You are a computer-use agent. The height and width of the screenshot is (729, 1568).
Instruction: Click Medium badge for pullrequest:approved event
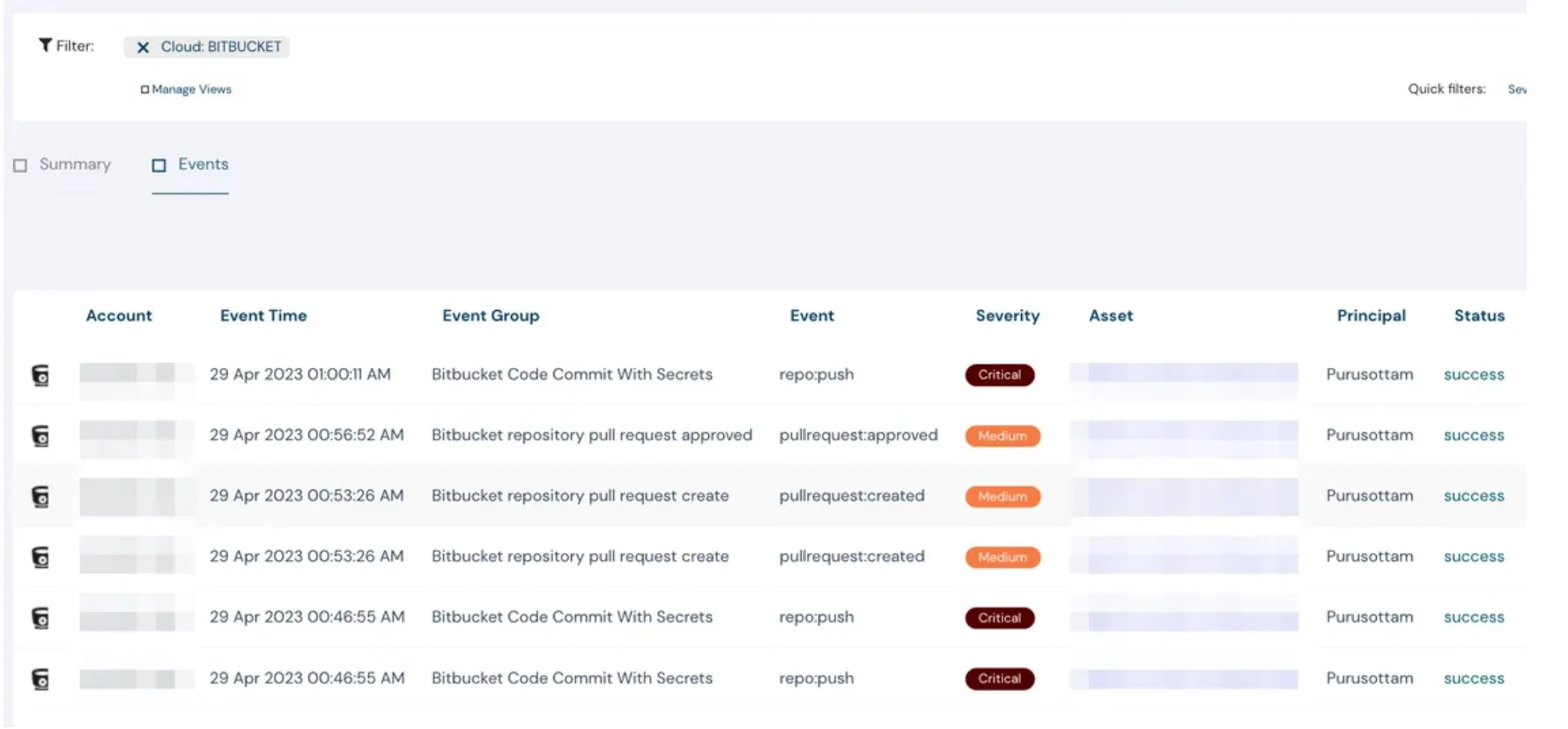pyautogui.click(x=1002, y=436)
